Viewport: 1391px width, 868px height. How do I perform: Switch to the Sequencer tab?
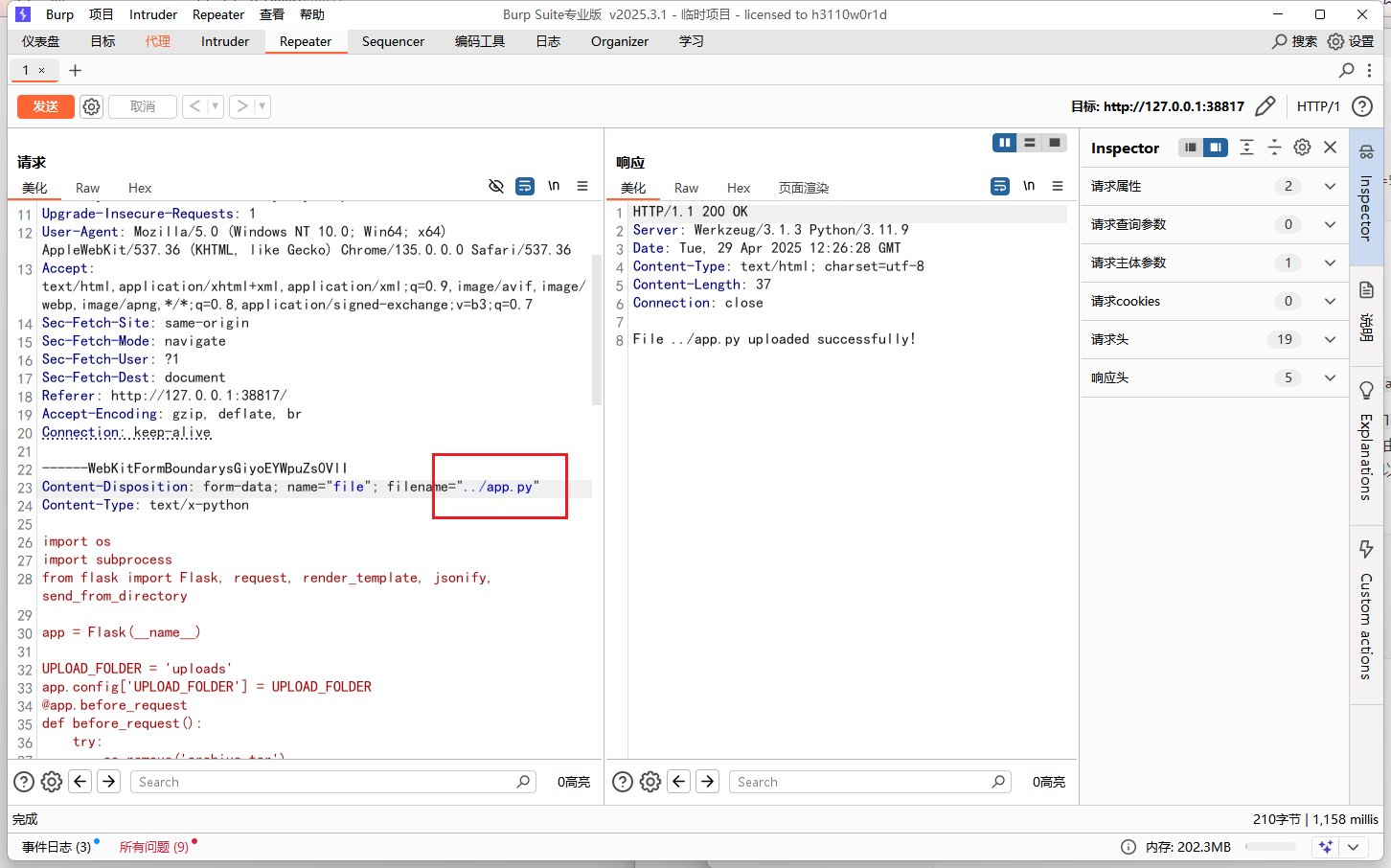(x=393, y=41)
